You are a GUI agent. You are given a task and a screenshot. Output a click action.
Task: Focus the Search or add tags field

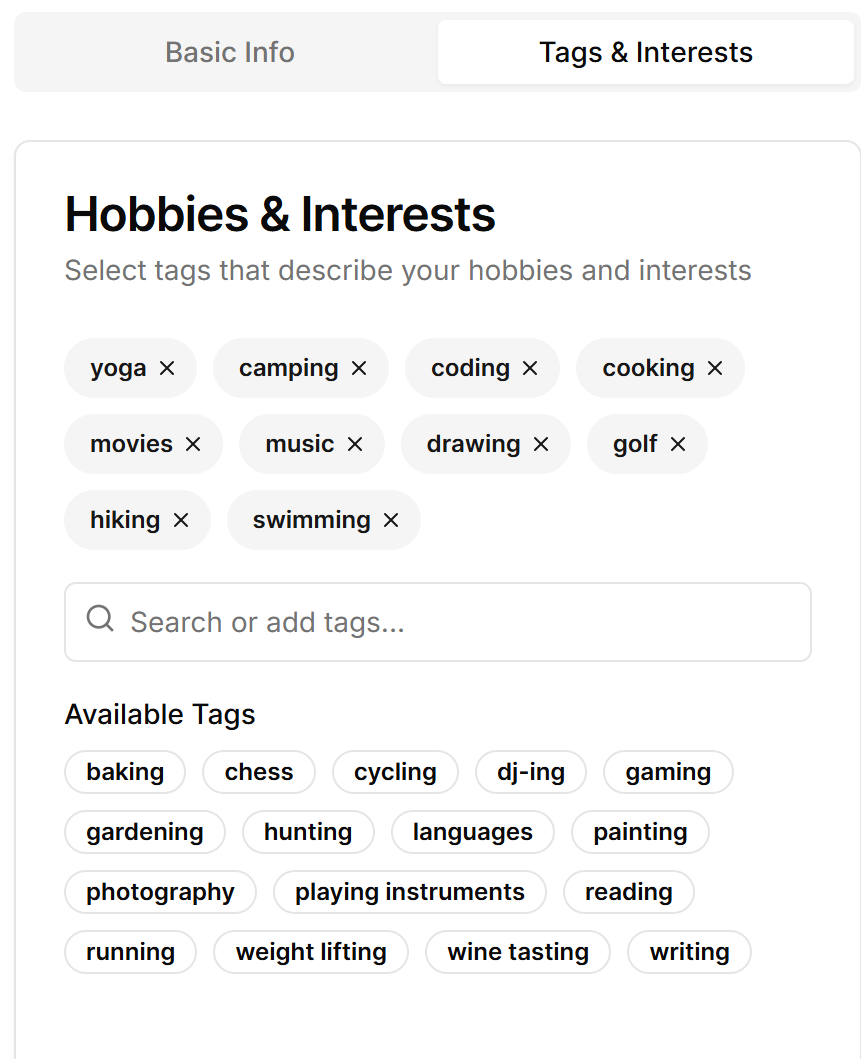[438, 622]
